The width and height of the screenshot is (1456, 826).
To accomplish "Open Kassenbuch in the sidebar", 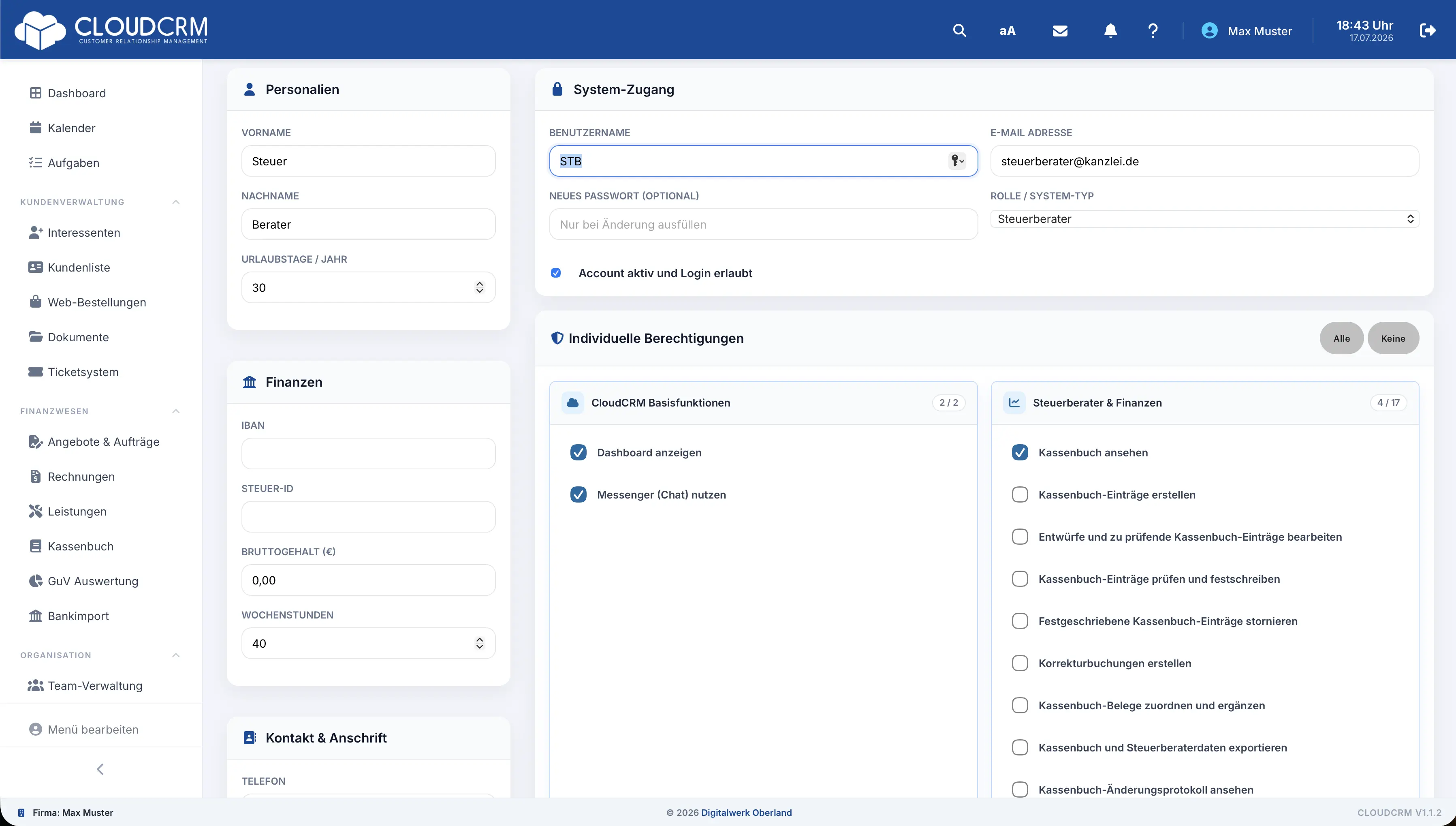I will tap(81, 546).
